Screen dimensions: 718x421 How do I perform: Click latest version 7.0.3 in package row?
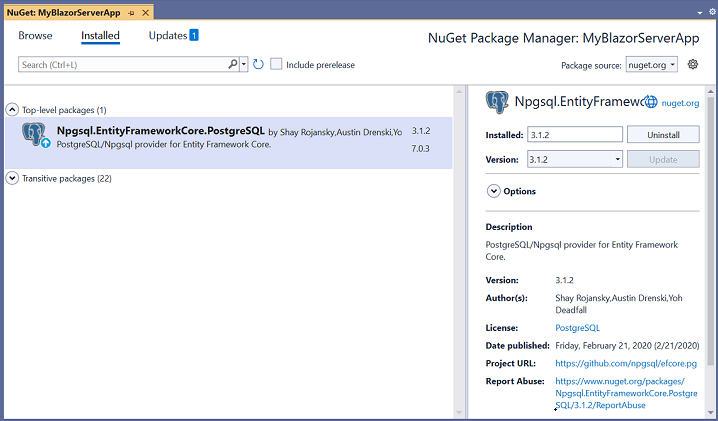coord(420,148)
